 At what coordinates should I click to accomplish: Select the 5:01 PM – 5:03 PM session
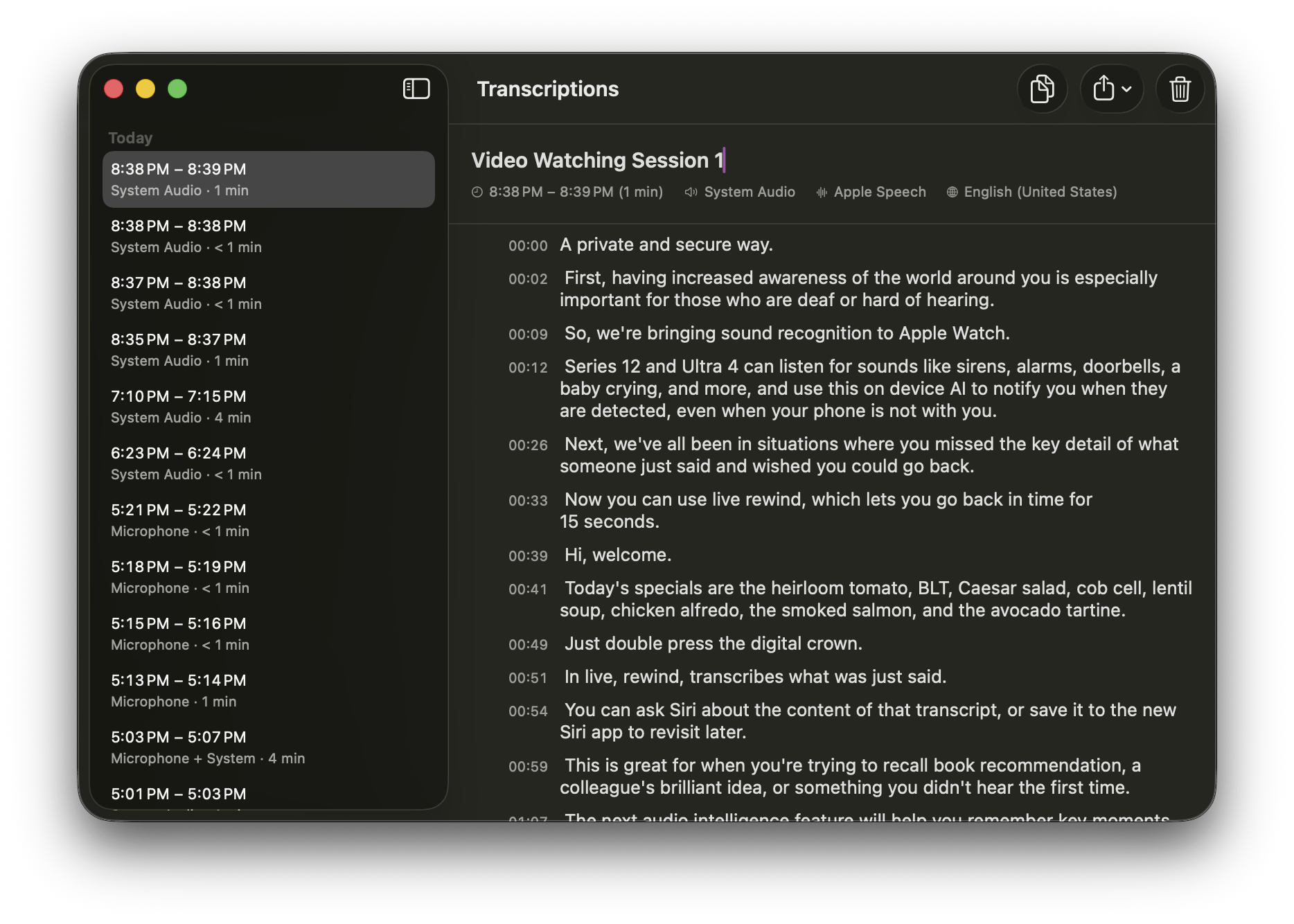coord(269,794)
